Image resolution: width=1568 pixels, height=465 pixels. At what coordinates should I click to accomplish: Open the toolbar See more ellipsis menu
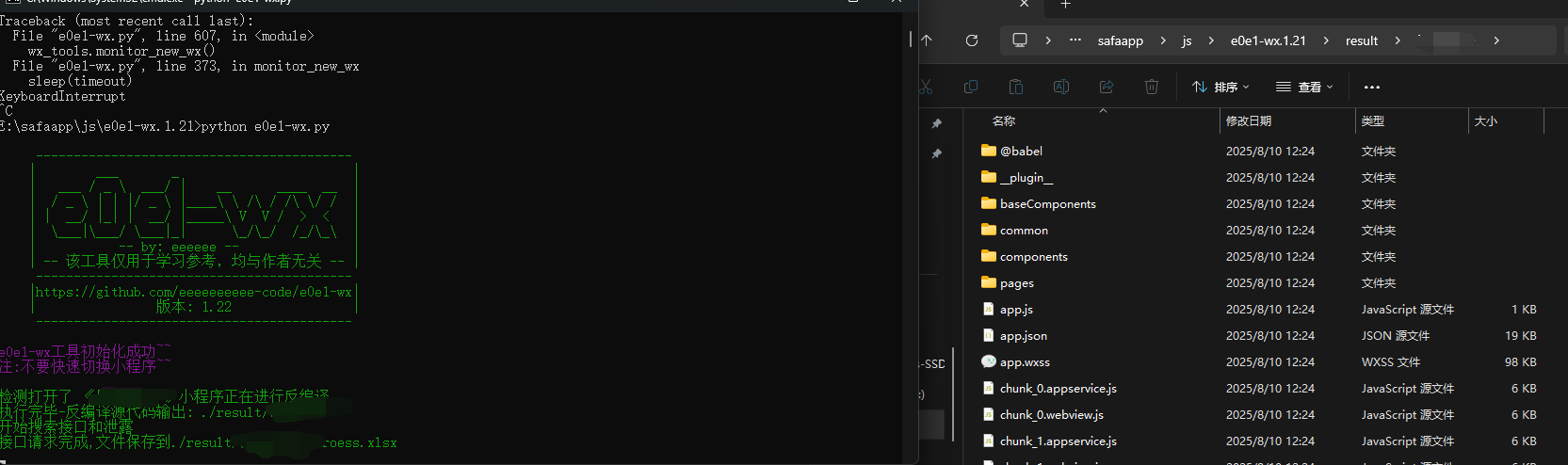tap(1372, 87)
